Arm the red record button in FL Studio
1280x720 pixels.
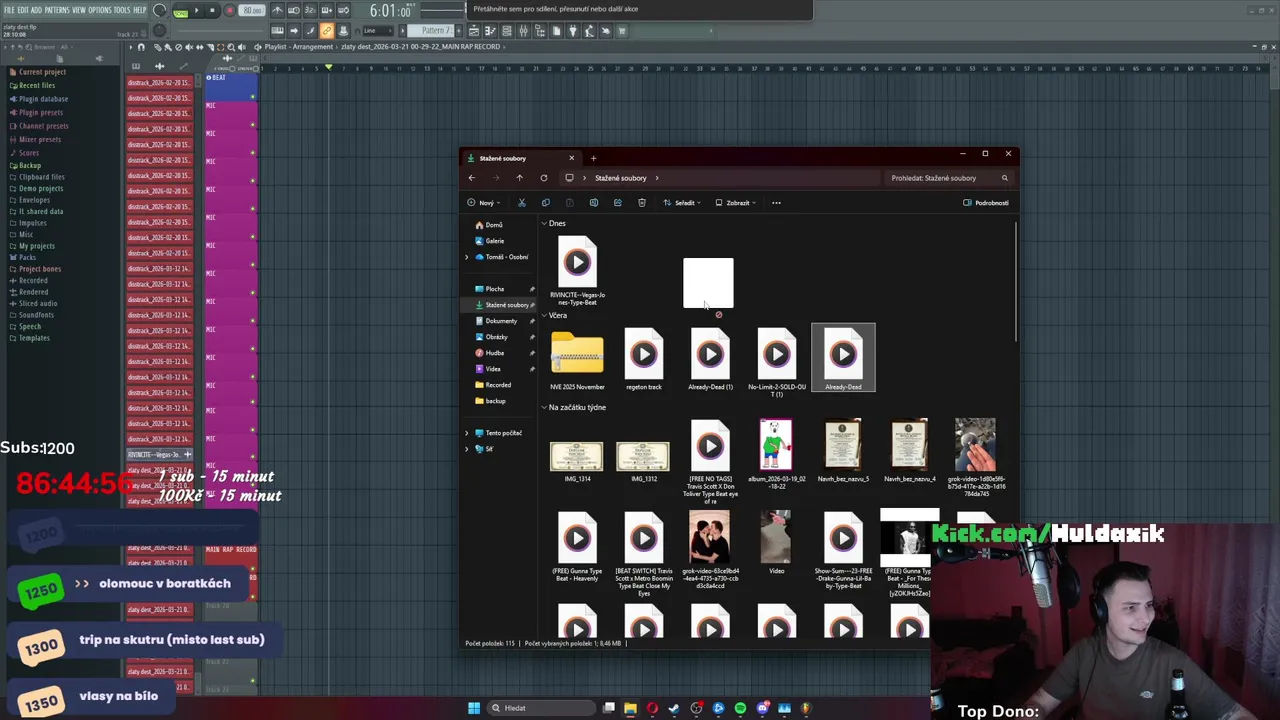coord(229,10)
